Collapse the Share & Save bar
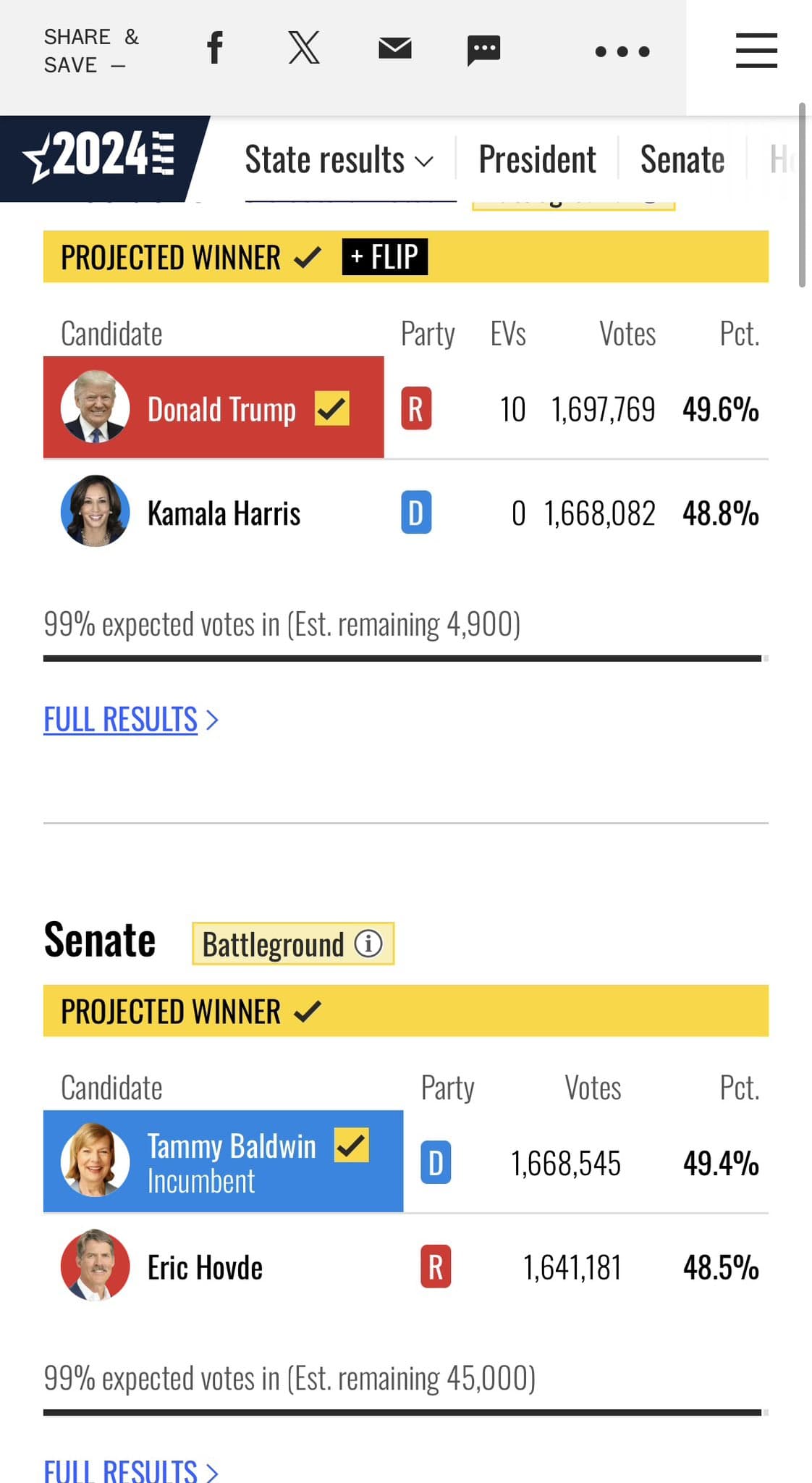 click(91, 51)
